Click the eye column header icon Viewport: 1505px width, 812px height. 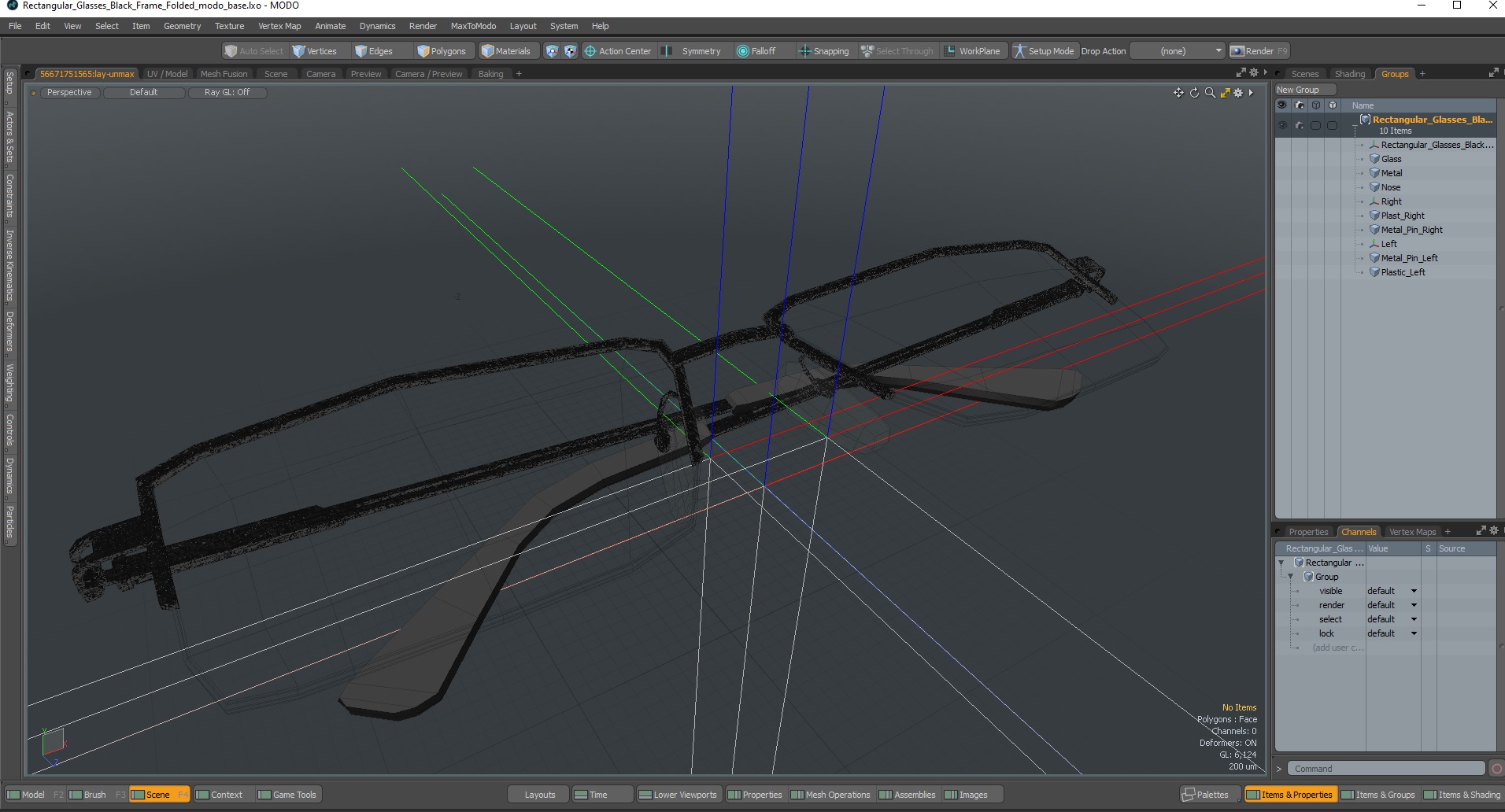point(1282,105)
